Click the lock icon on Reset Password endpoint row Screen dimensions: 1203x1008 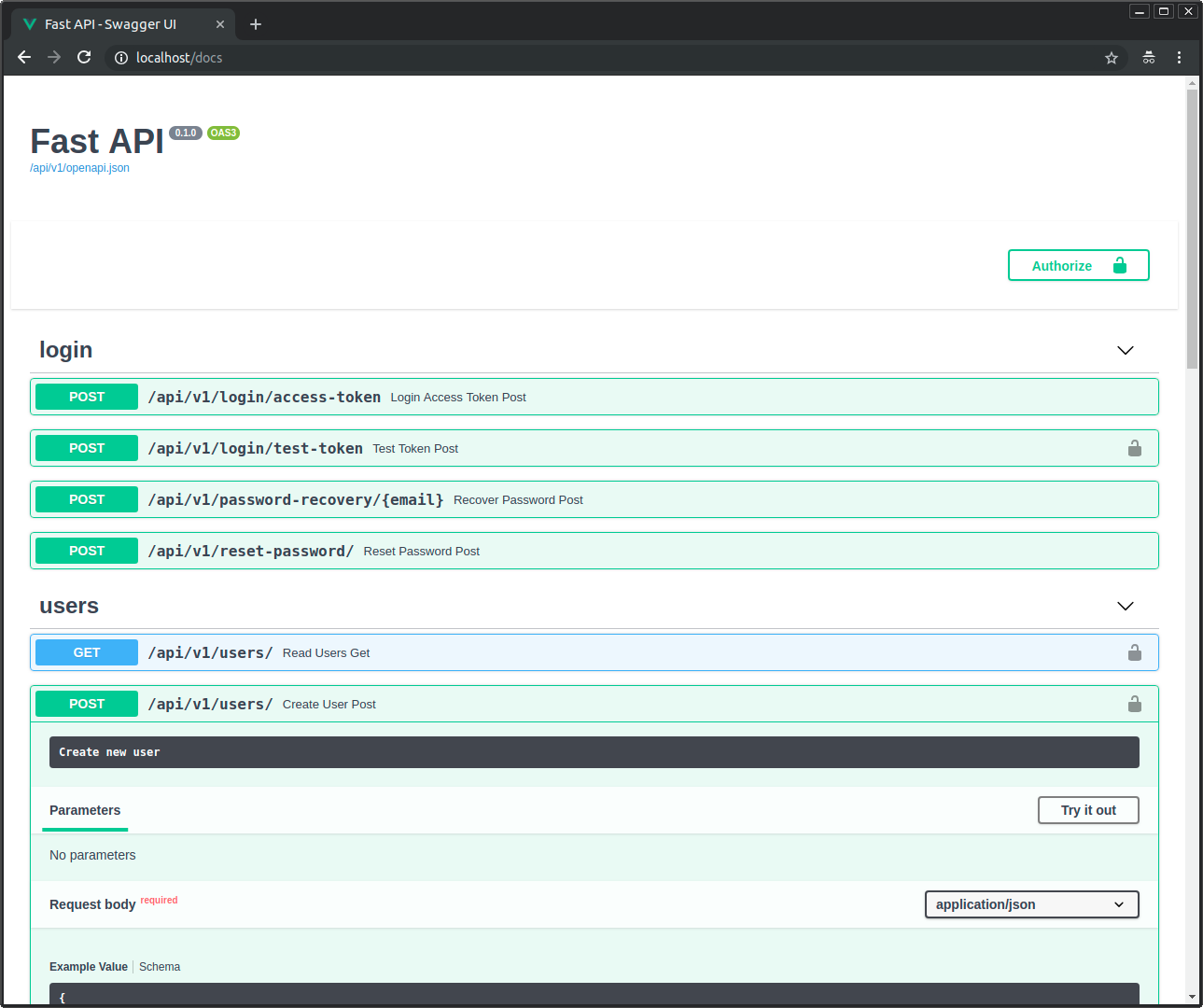point(1134,551)
